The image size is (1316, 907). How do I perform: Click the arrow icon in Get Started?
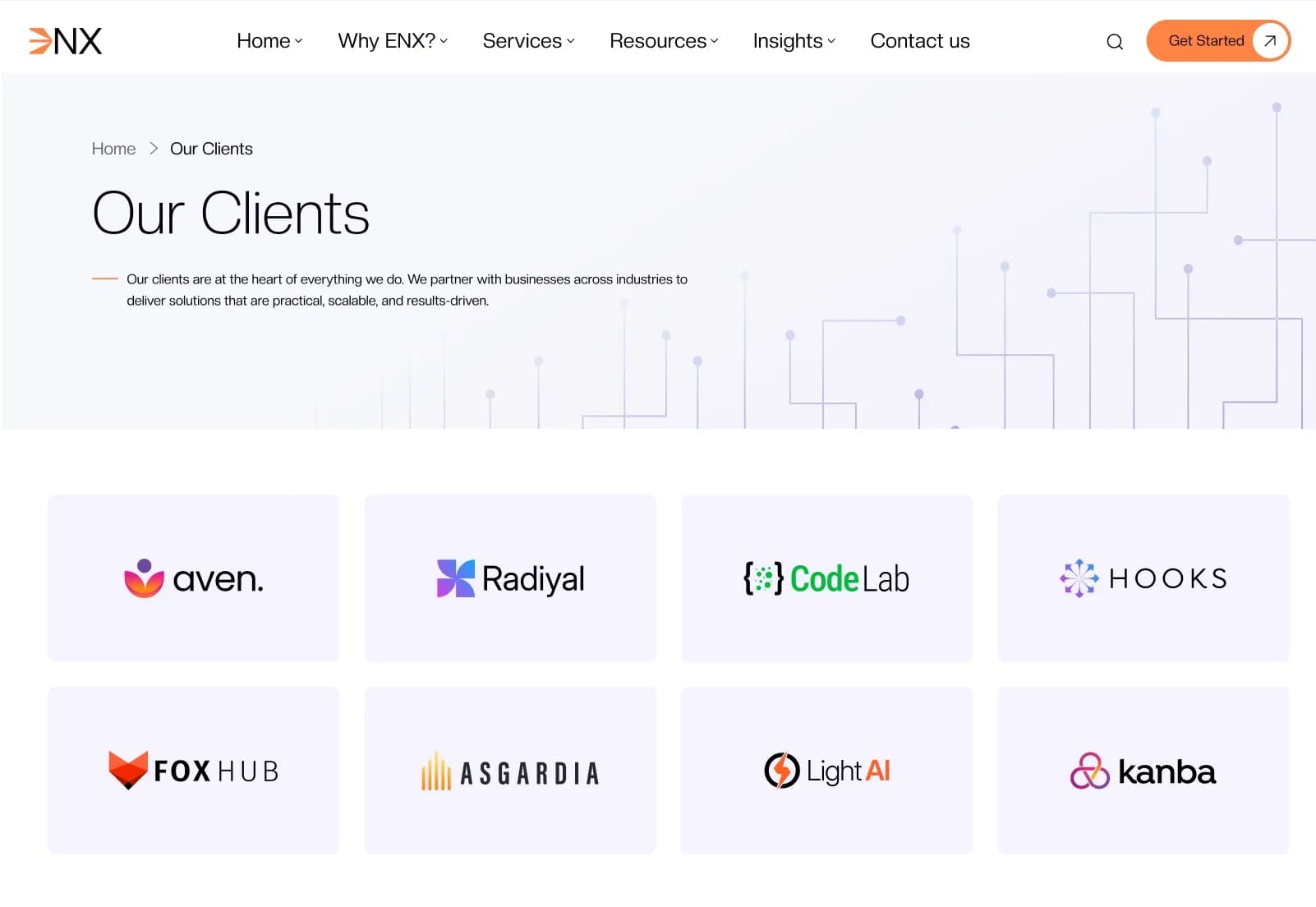point(1270,41)
